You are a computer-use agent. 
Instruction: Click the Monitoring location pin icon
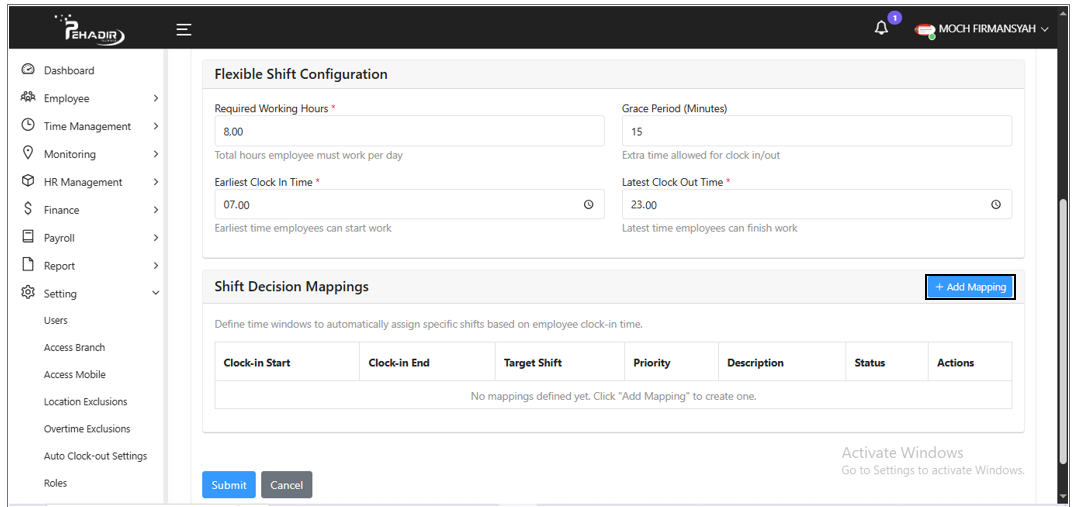coord(28,154)
